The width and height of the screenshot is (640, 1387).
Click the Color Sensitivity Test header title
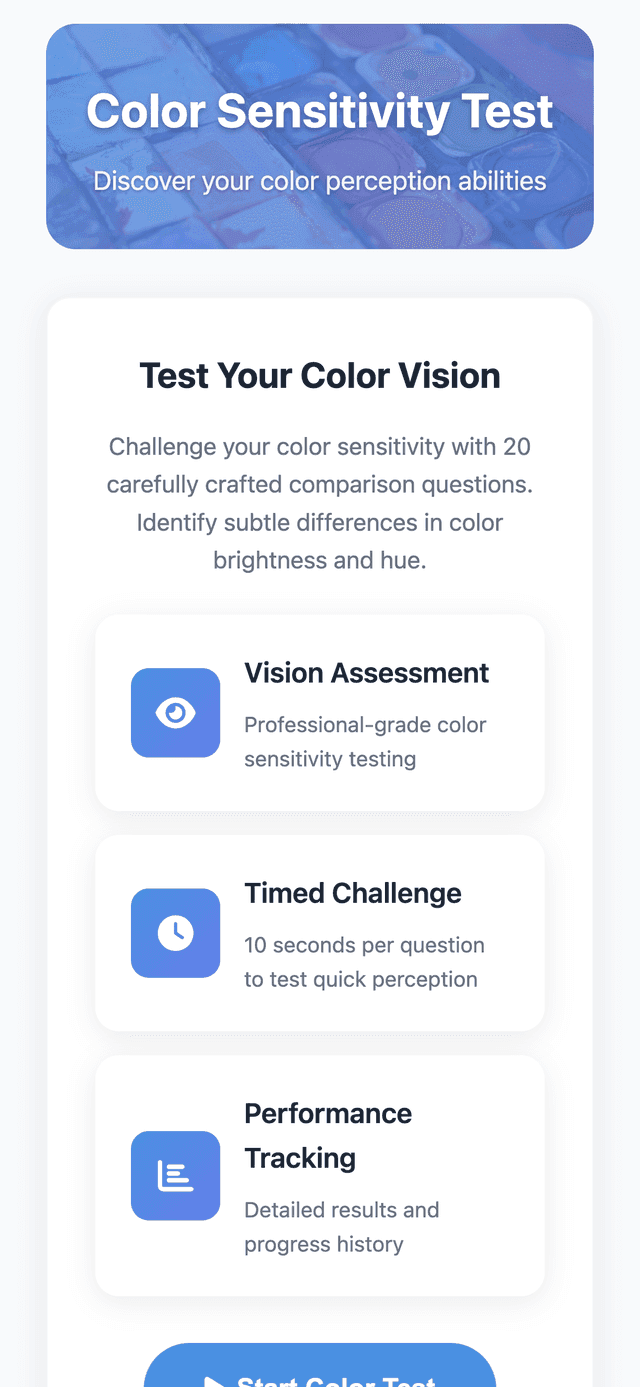pos(320,112)
